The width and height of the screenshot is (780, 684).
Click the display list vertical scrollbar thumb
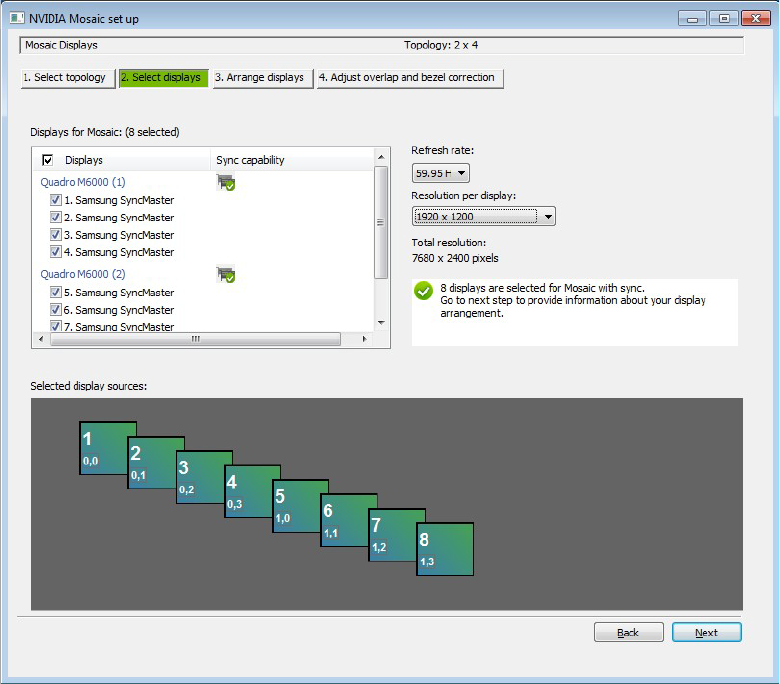(x=381, y=222)
